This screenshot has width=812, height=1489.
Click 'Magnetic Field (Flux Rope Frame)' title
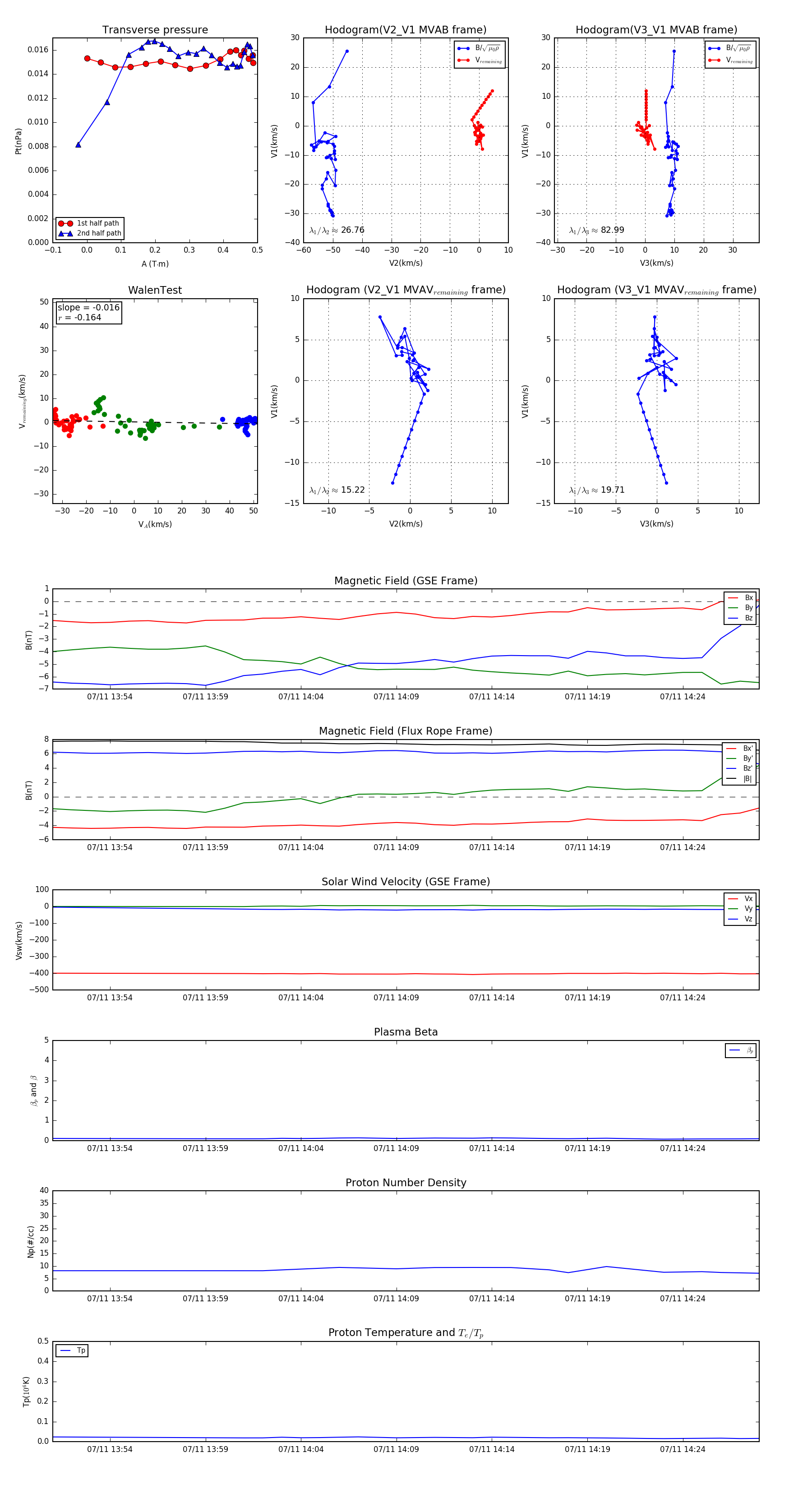pyautogui.click(x=406, y=731)
